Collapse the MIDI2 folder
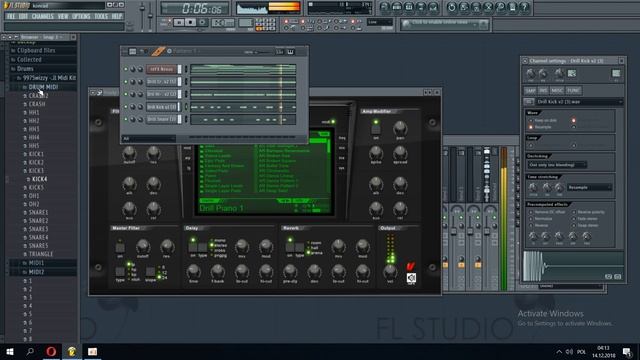Image resolution: width=640 pixels, height=360 pixels. 36,272
